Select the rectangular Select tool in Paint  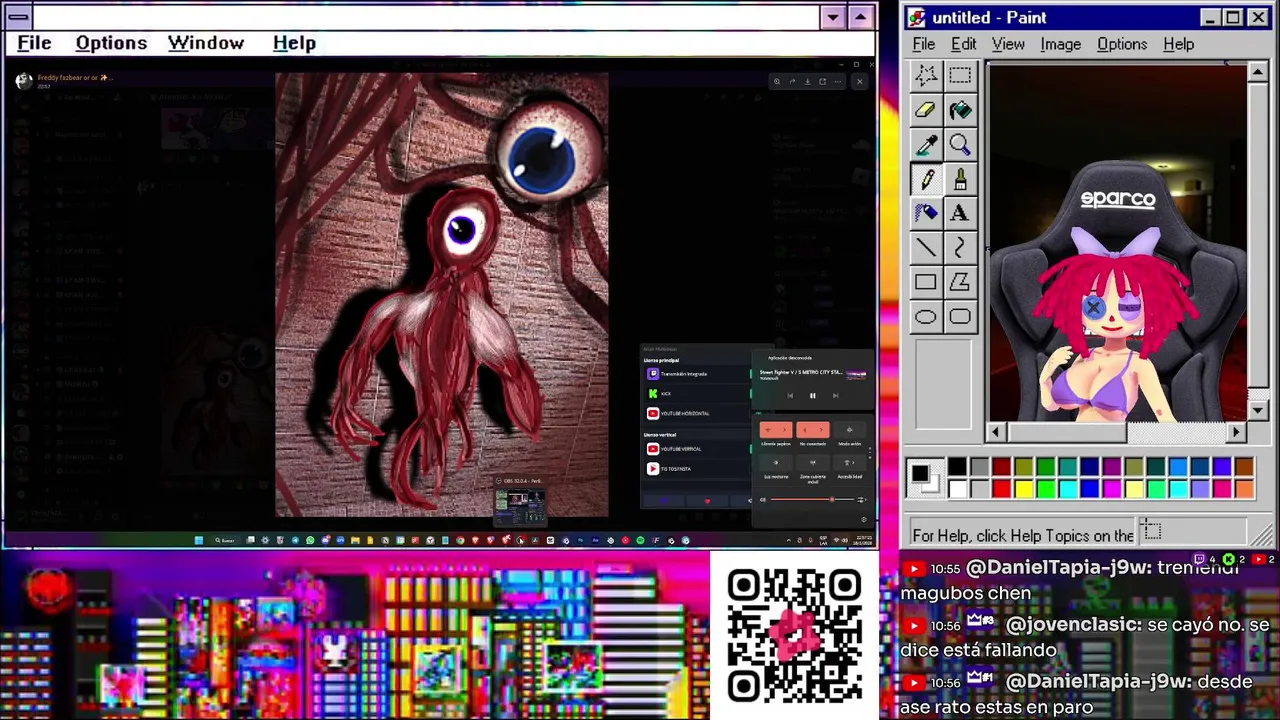(960, 75)
